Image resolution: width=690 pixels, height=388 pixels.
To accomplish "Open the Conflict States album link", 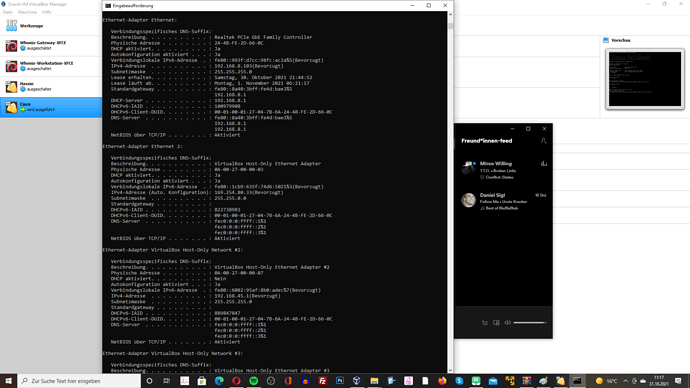I will (x=499, y=177).
